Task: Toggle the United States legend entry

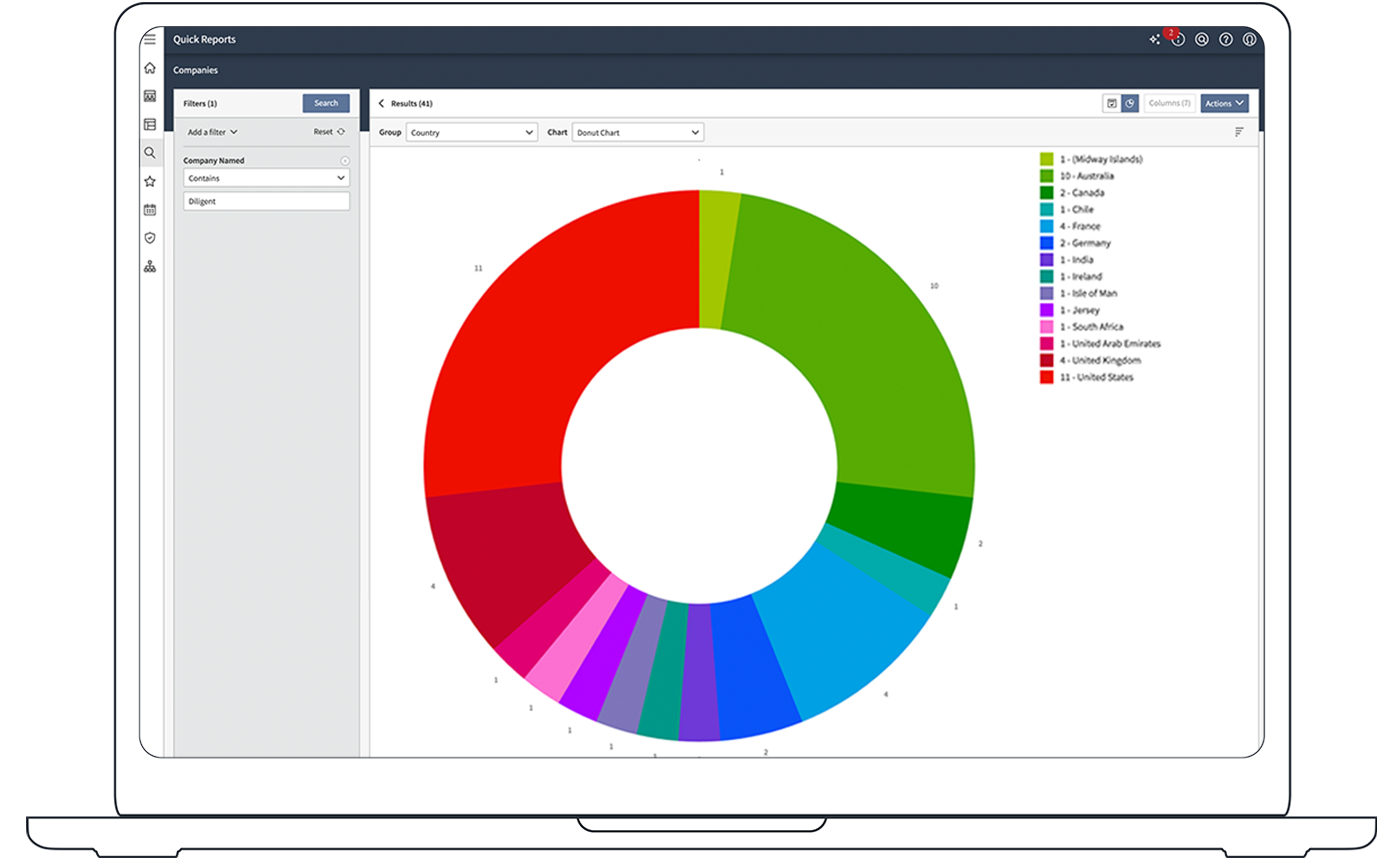Action: tap(1096, 377)
